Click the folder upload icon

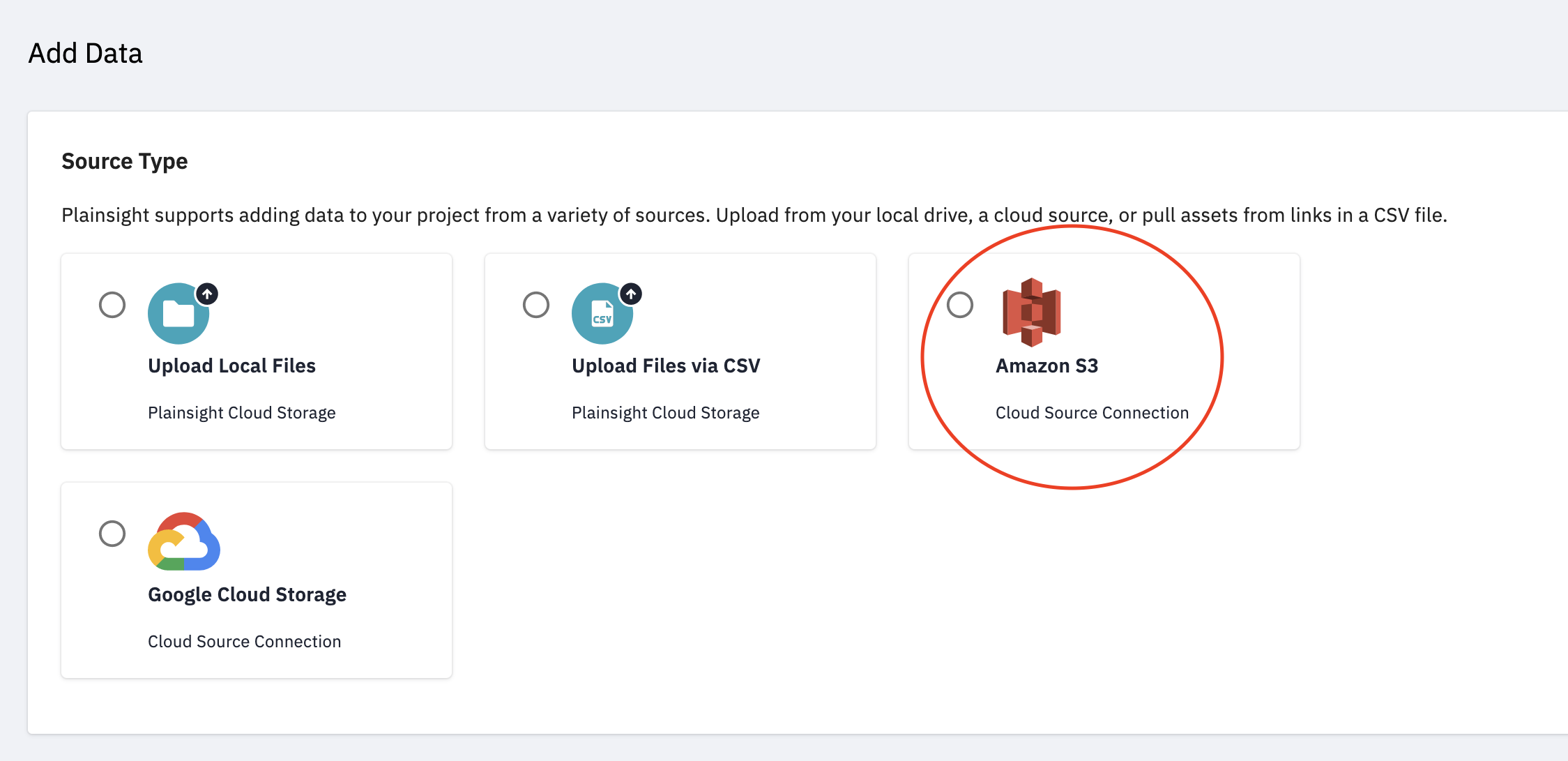click(183, 312)
